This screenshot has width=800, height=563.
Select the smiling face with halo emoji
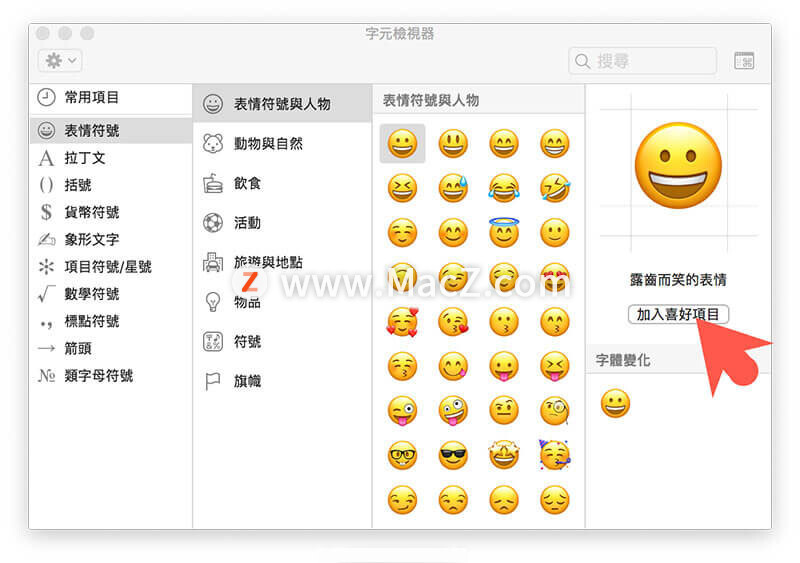[504, 232]
